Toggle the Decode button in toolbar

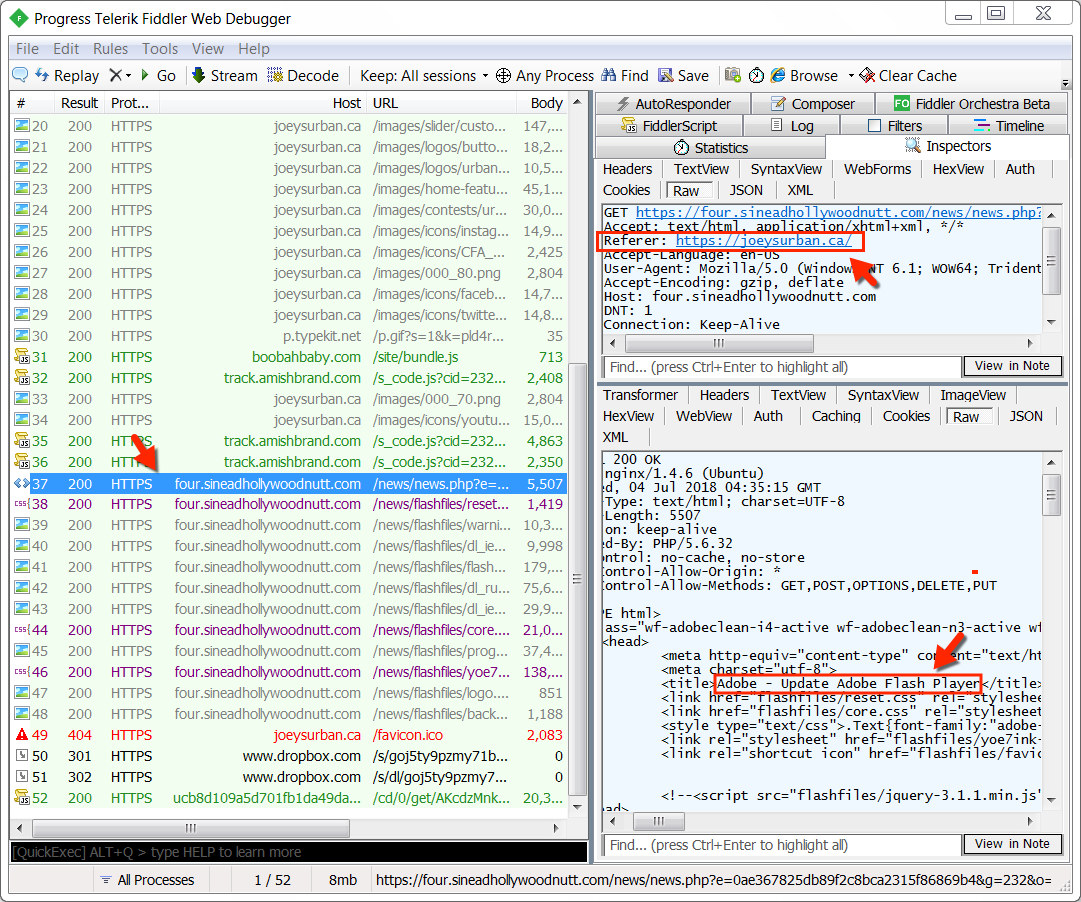coord(303,75)
